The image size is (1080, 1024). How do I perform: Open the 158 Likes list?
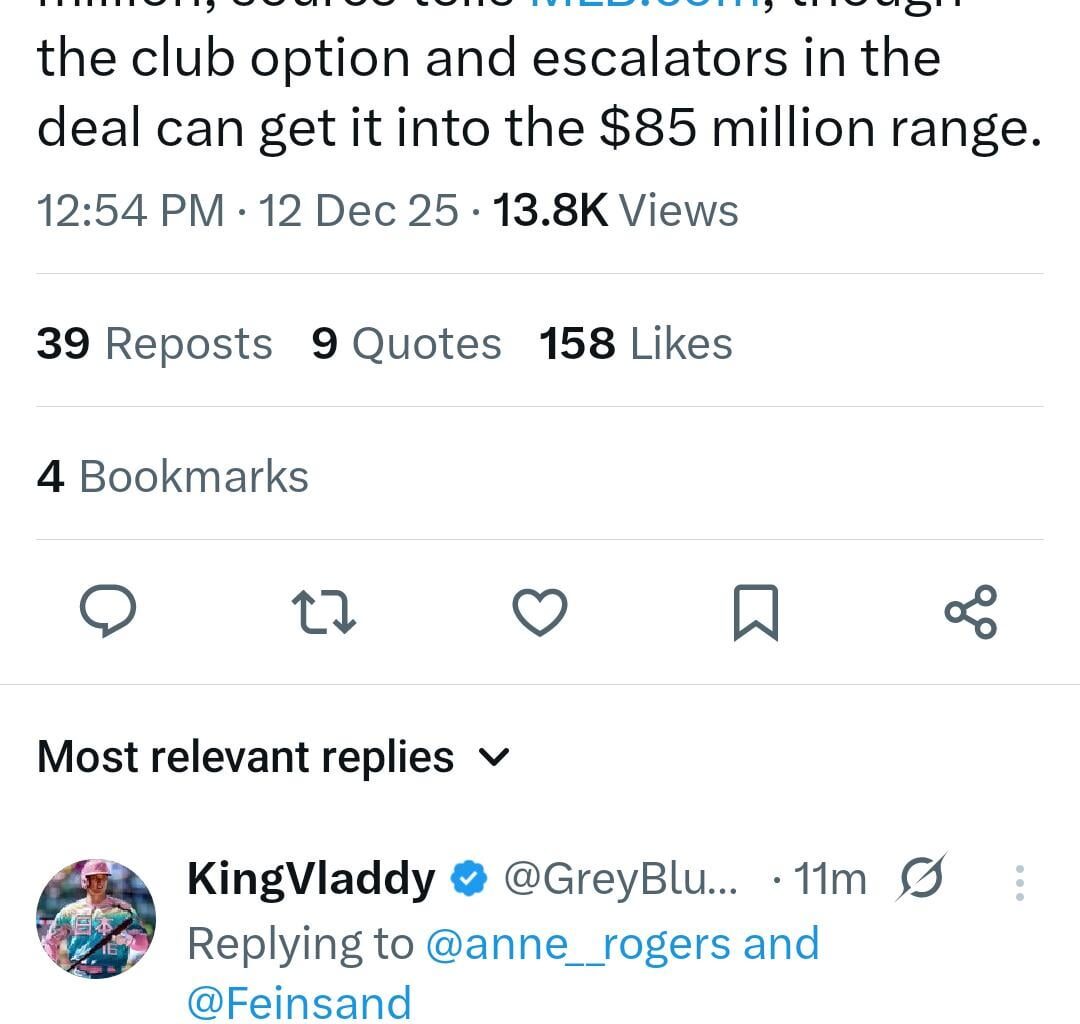tap(636, 342)
